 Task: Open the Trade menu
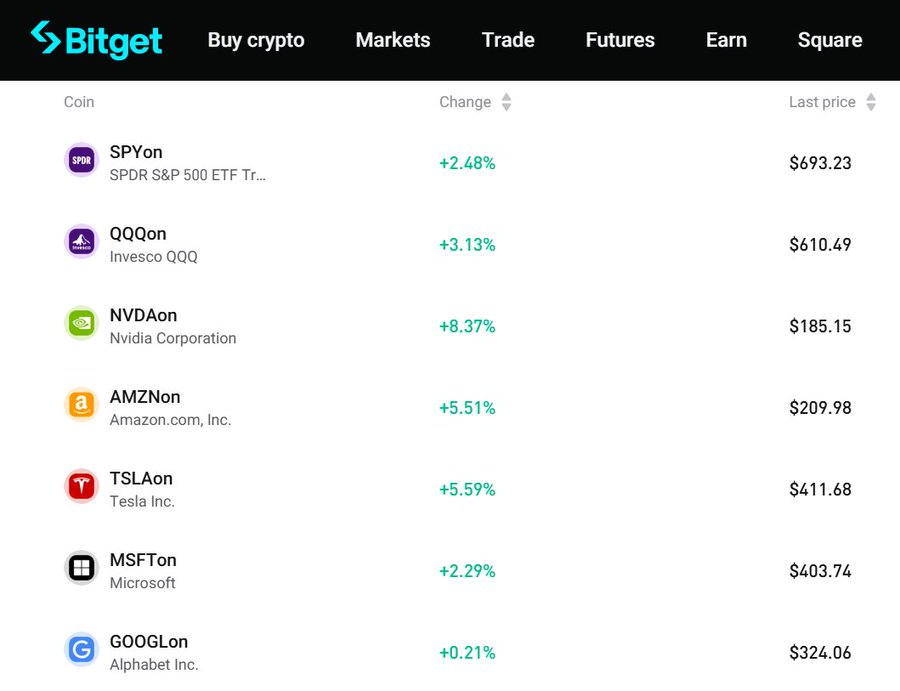pos(508,40)
